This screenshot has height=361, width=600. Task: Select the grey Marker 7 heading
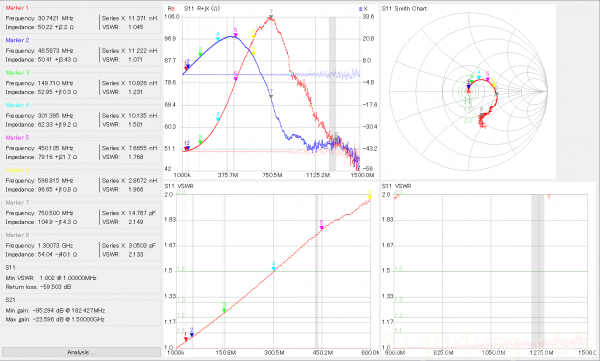(x=17, y=203)
